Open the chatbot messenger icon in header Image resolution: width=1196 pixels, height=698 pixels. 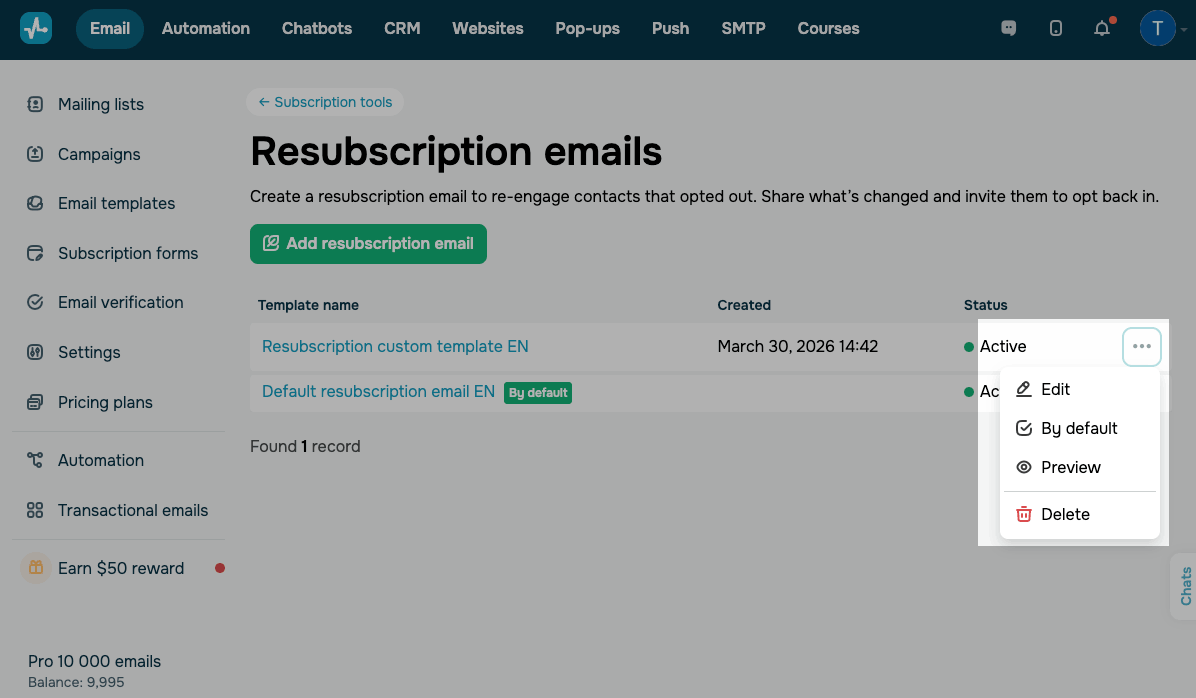(1008, 28)
